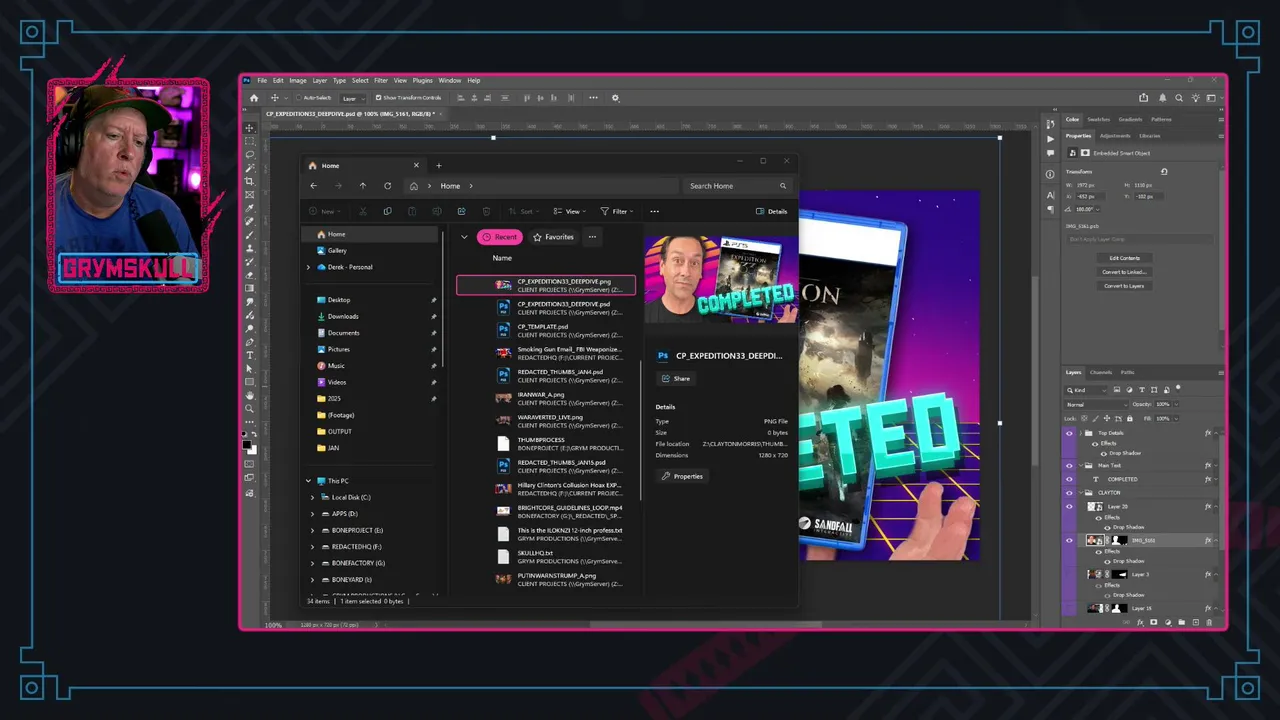Screen dimensions: 1280x720
Task: Open the options bar settings gear
Action: [615, 98]
